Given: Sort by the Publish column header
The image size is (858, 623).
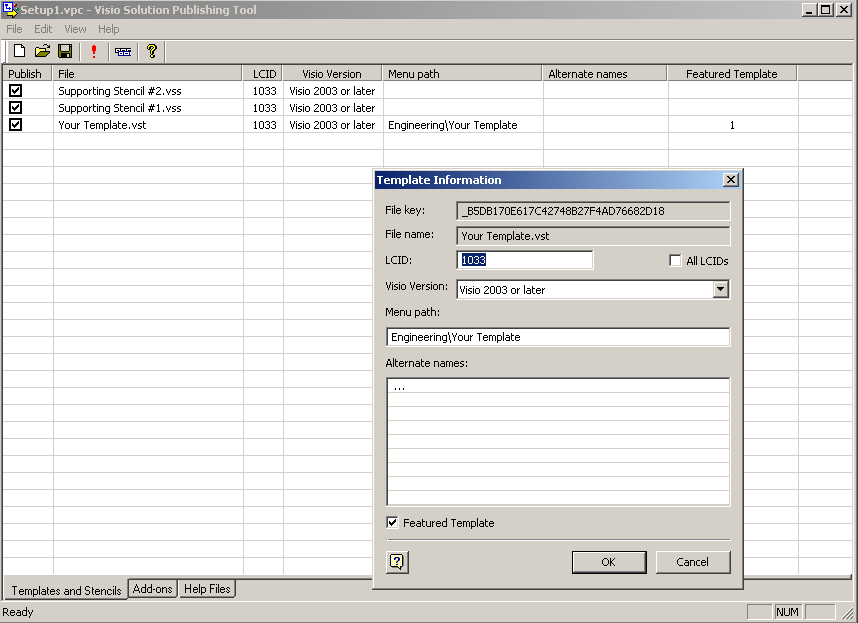Looking at the screenshot, I should pos(27,73).
